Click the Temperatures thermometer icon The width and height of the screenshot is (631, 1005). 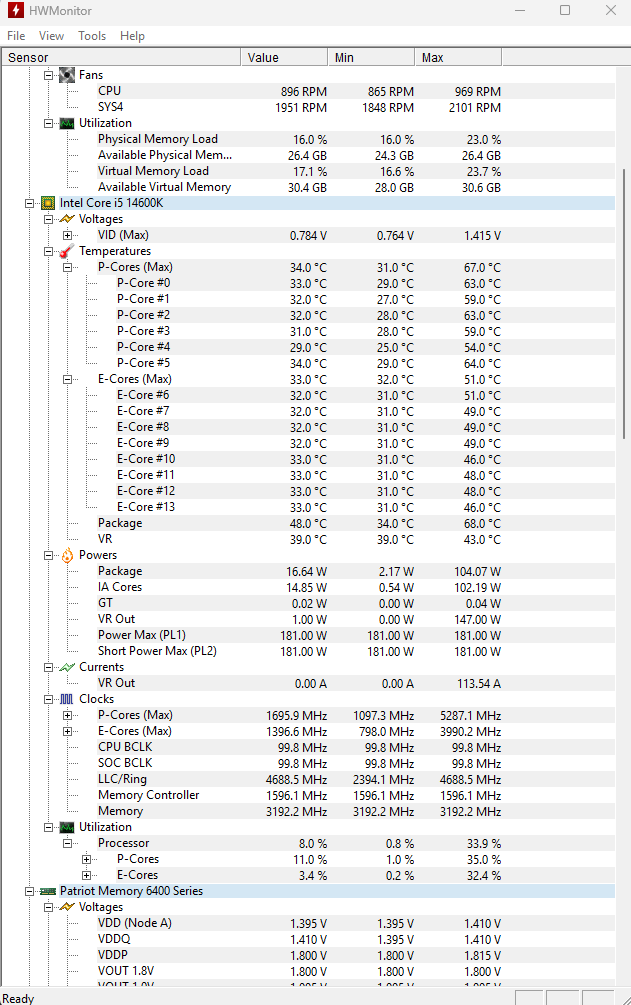point(67,251)
